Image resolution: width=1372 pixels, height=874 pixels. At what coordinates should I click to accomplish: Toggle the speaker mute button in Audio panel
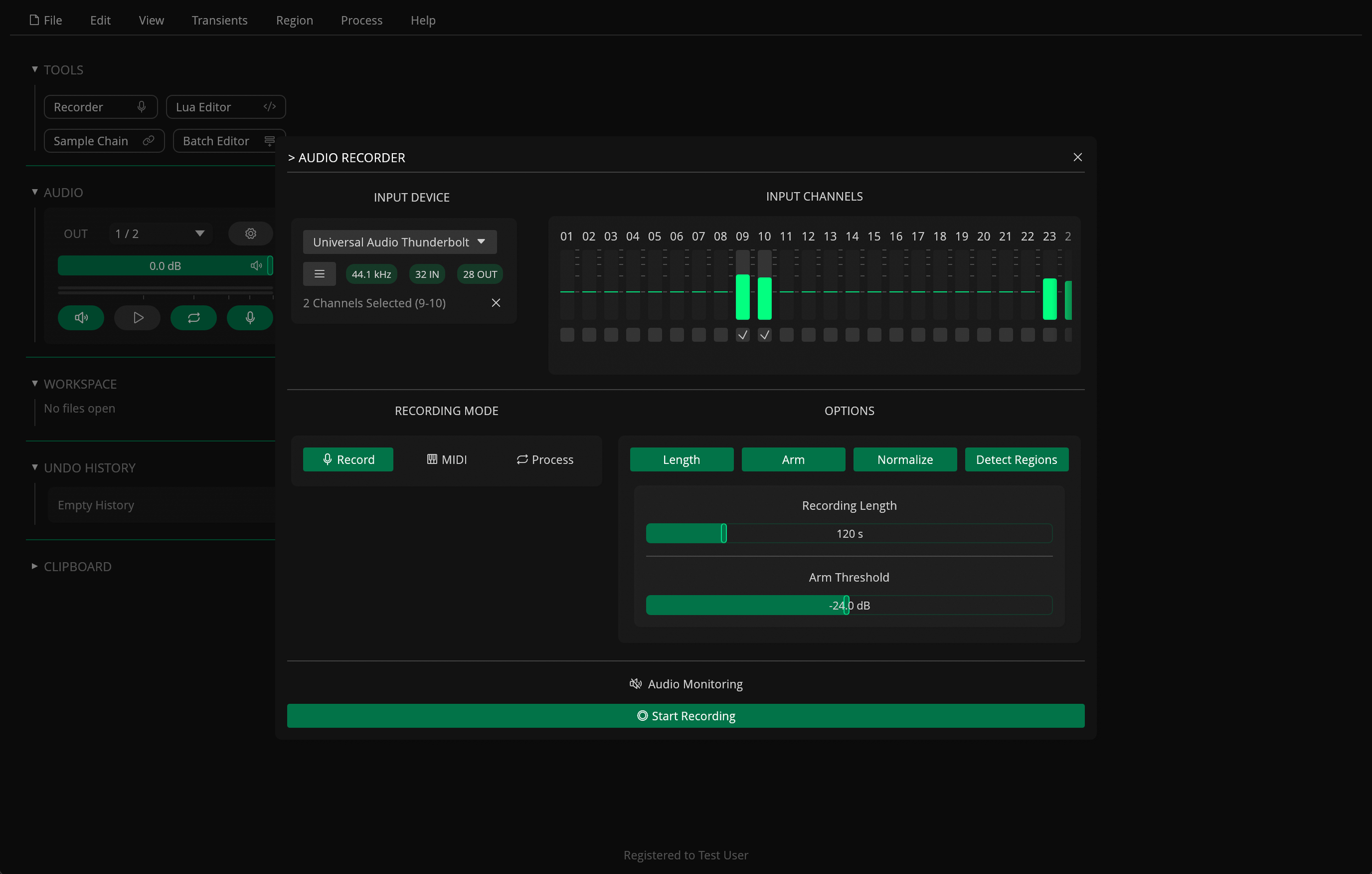81,317
